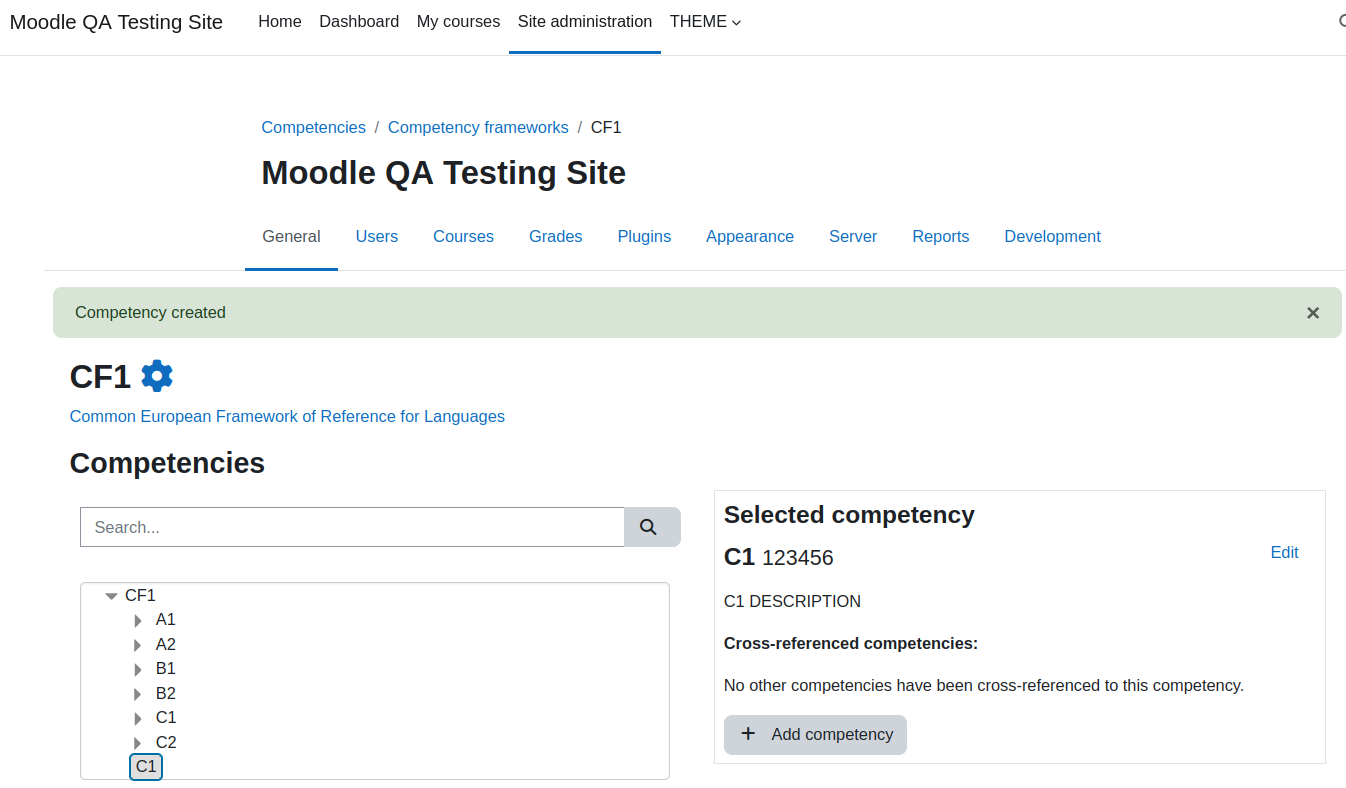Expand the A1 competency arrow
Viewport: 1346px width, 788px height.
[x=138, y=621]
